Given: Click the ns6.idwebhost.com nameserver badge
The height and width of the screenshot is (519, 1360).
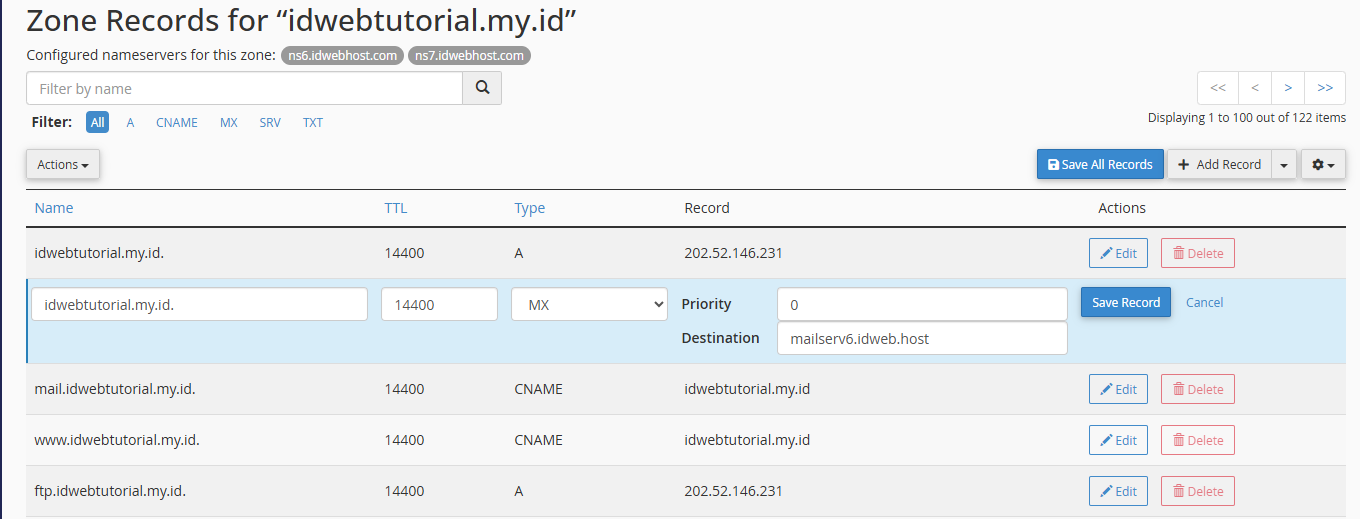Looking at the screenshot, I should click(x=342, y=56).
